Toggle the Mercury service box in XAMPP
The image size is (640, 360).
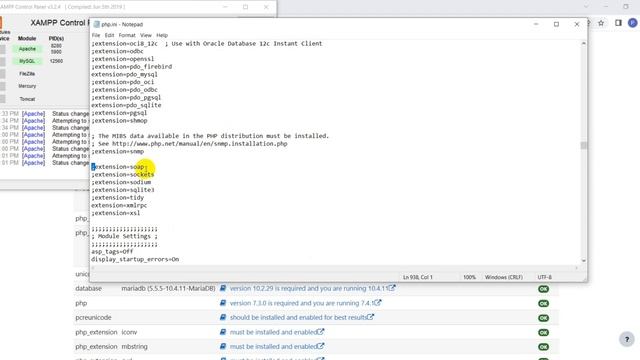2,87
